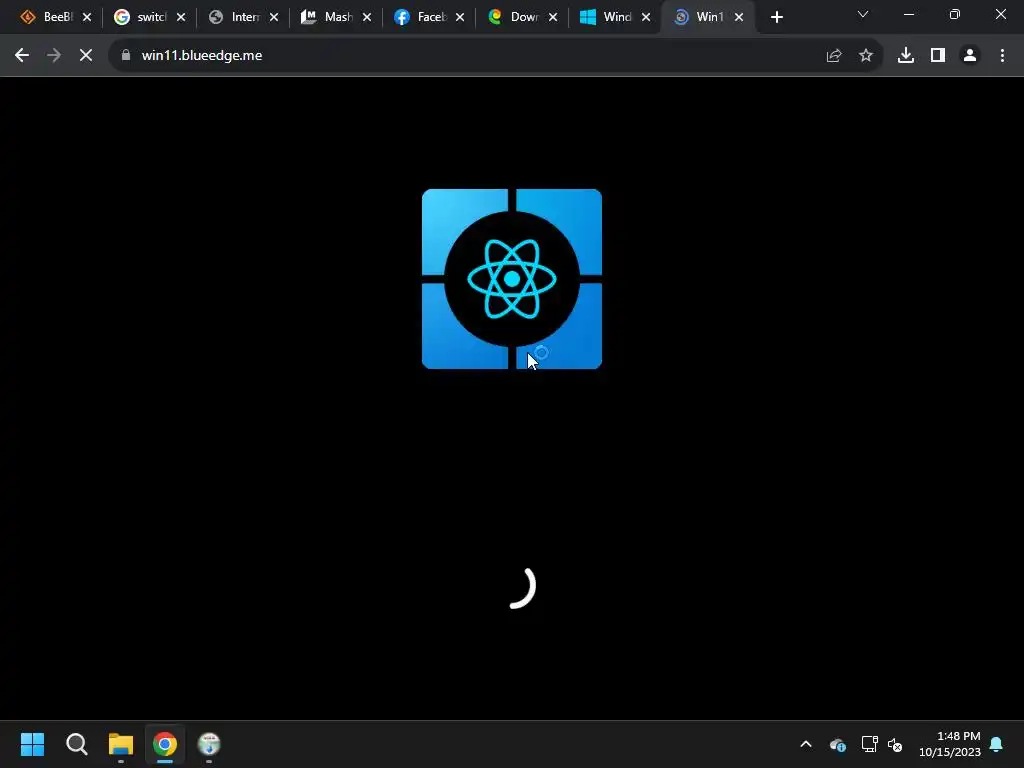The height and width of the screenshot is (768, 1024).
Task: Open a new browser tab
Action: (x=776, y=17)
